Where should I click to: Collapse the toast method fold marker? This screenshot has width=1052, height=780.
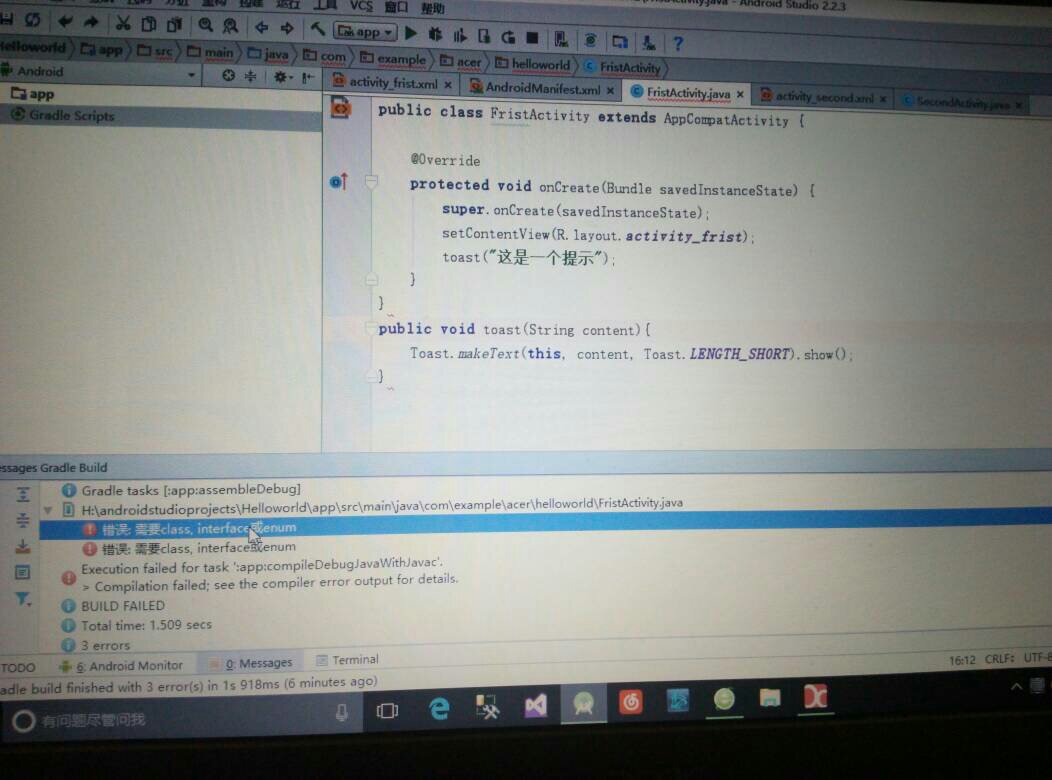point(371,327)
